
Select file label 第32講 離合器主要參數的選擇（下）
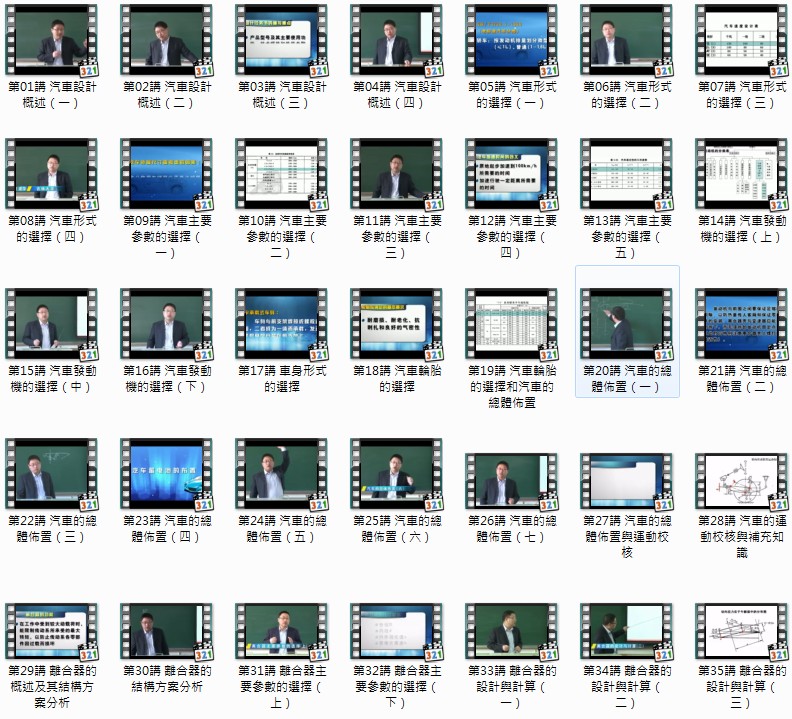[397, 687]
